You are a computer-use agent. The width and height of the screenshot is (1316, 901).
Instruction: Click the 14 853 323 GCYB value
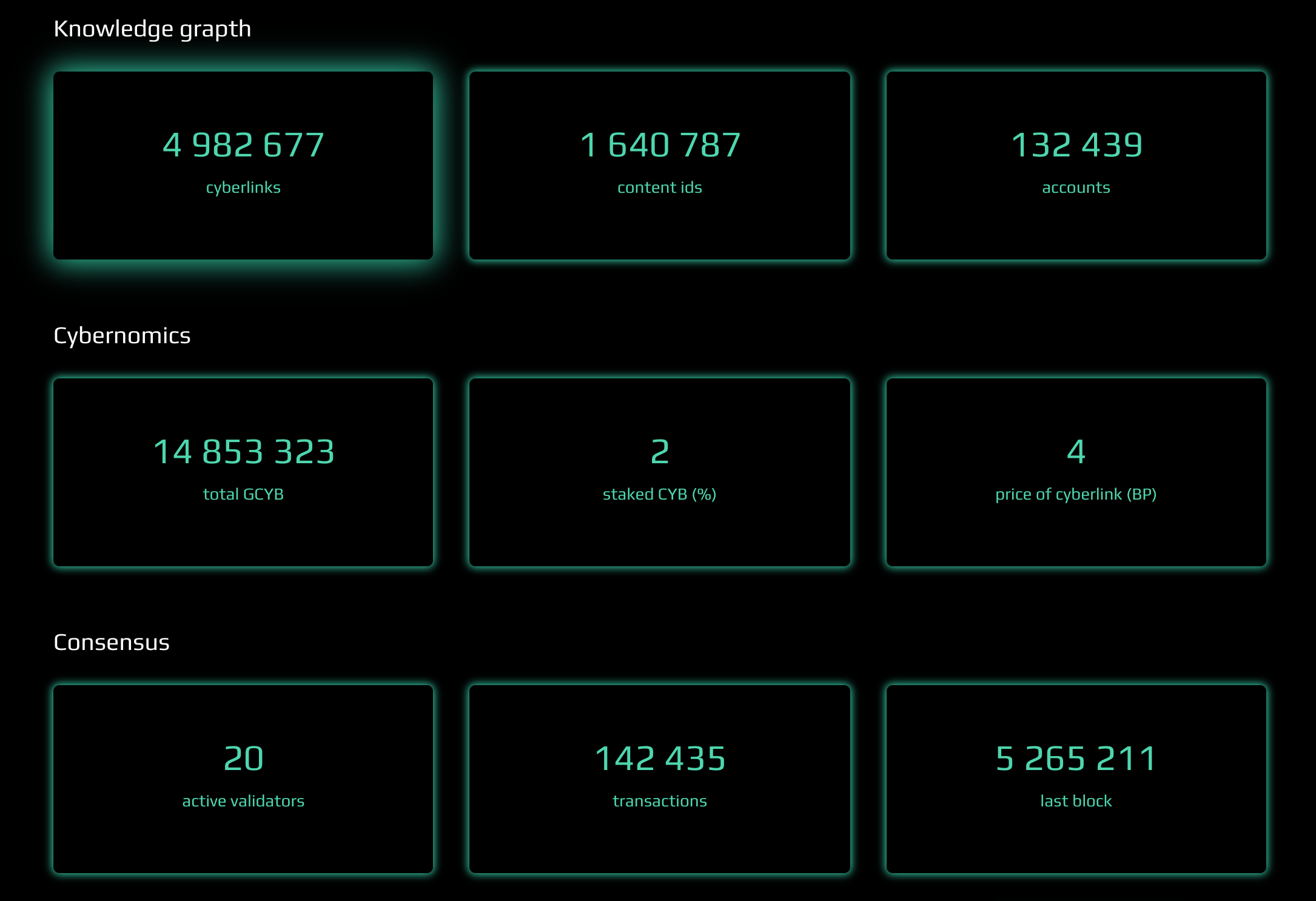(243, 452)
